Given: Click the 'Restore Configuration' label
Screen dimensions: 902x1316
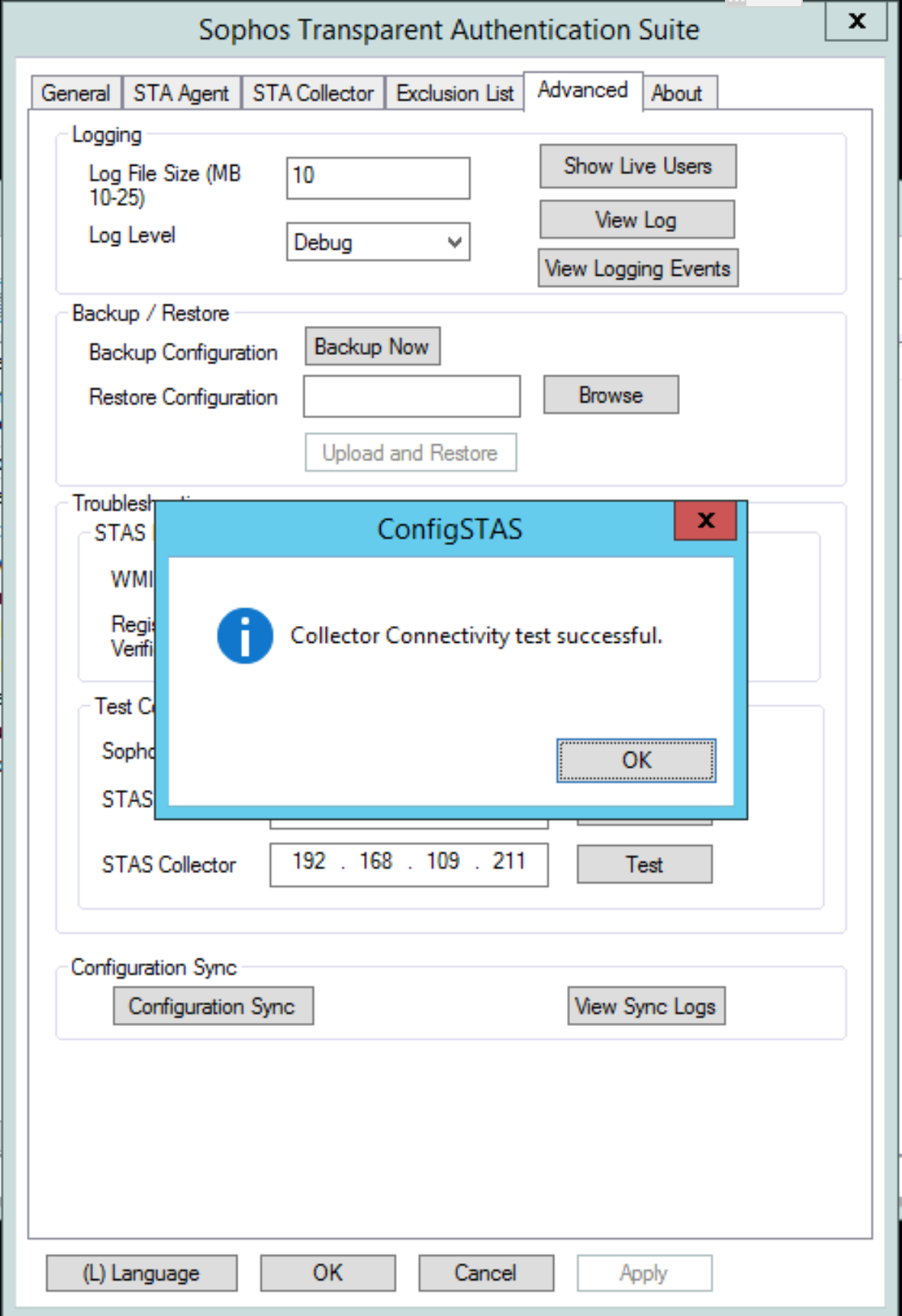Looking at the screenshot, I should tap(183, 397).
